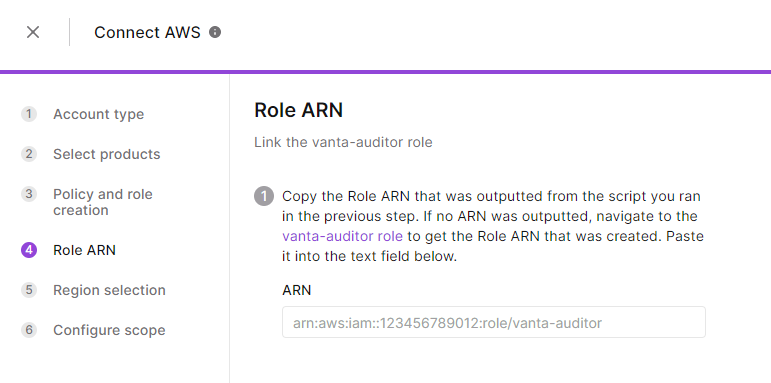Click the Role ARN heading

[x=298, y=110]
